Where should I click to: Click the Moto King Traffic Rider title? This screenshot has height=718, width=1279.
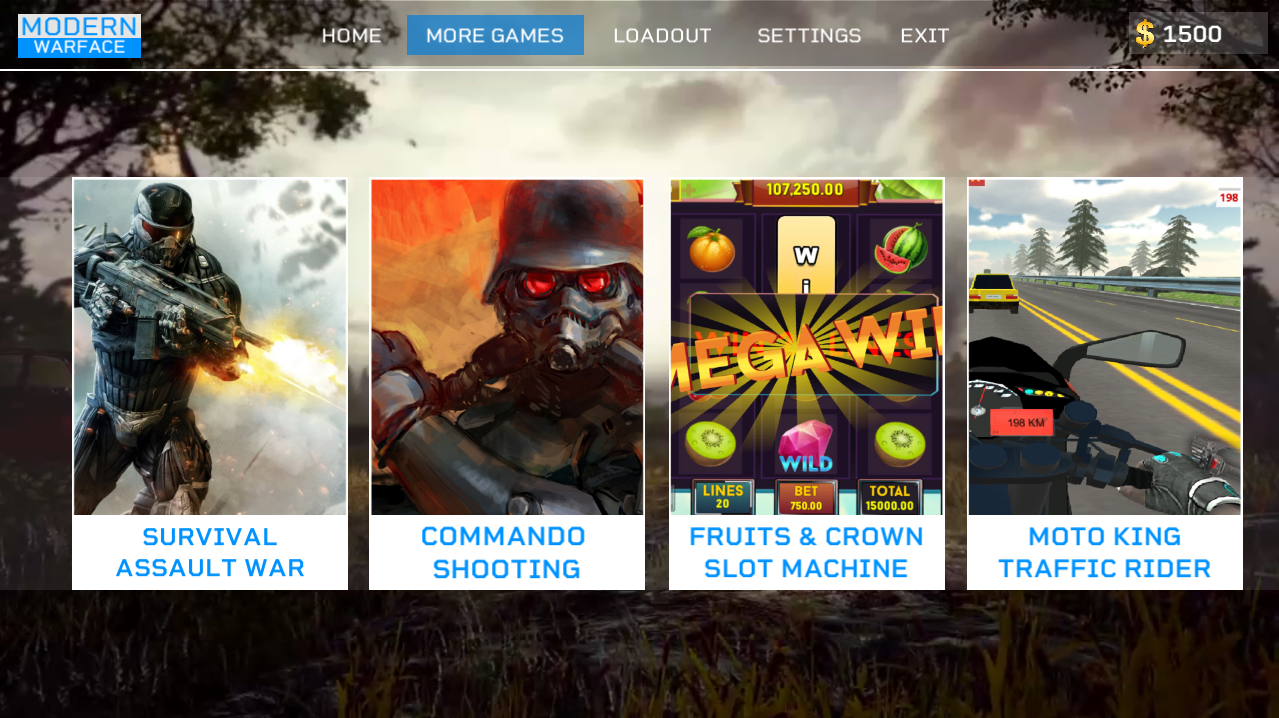(x=1105, y=552)
